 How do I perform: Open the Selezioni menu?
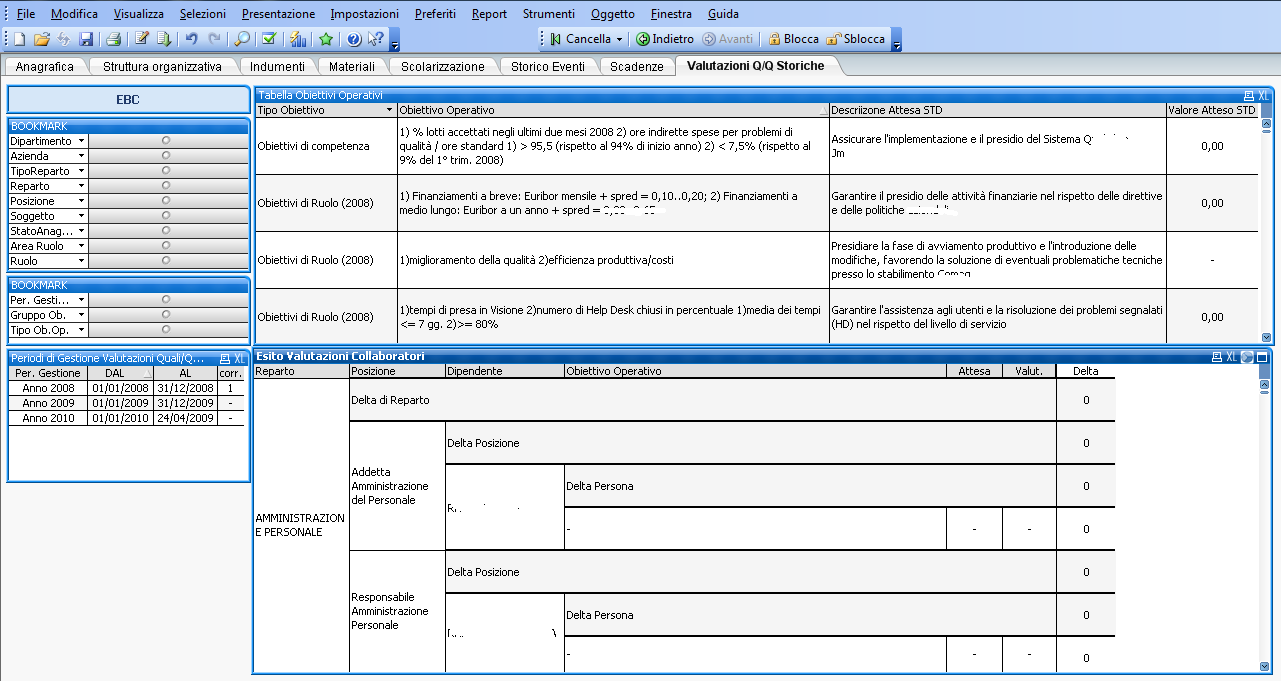click(x=203, y=14)
